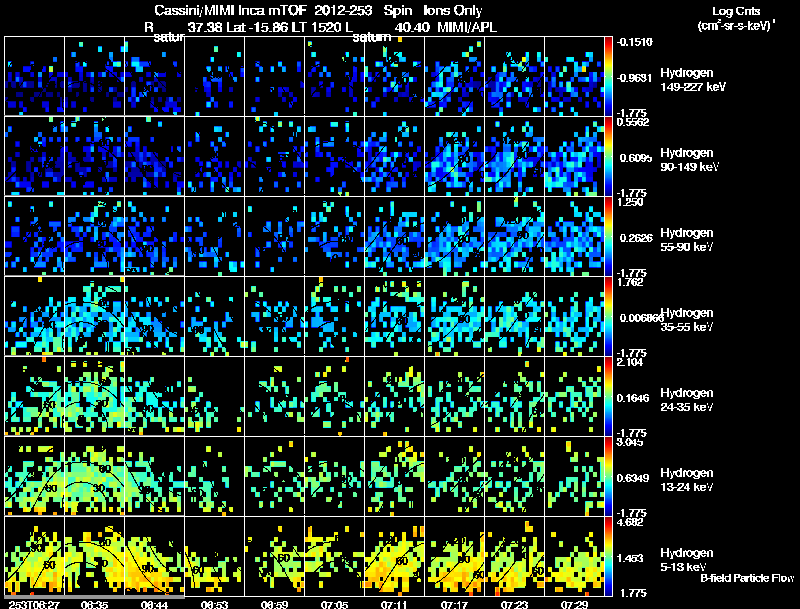Select the 24-35 keV panel at 06:53
The image size is (800, 609).
pos(214,396)
